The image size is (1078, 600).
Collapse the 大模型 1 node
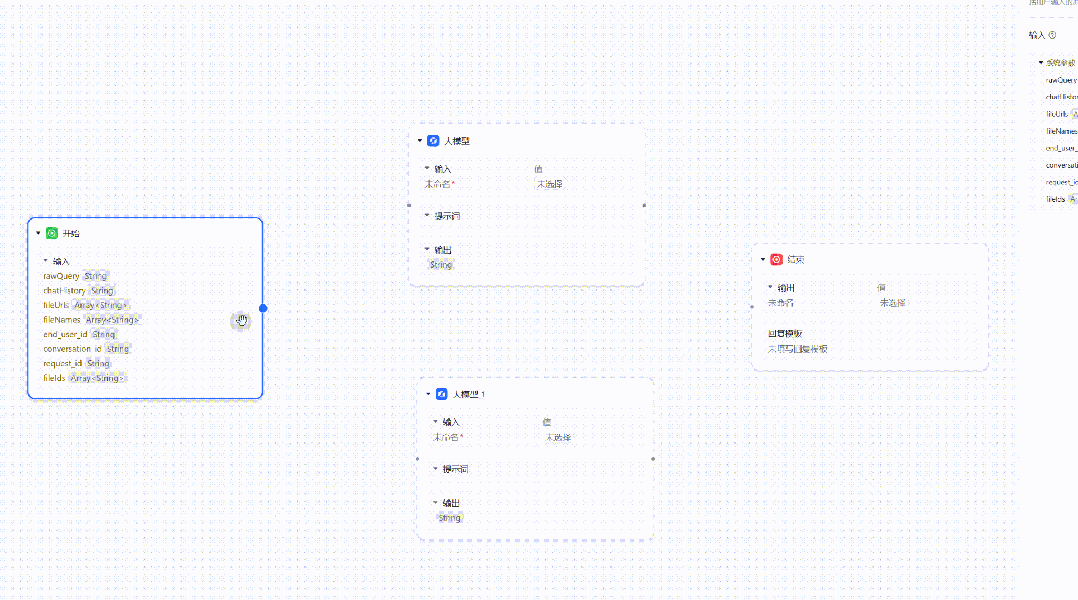[x=428, y=394]
